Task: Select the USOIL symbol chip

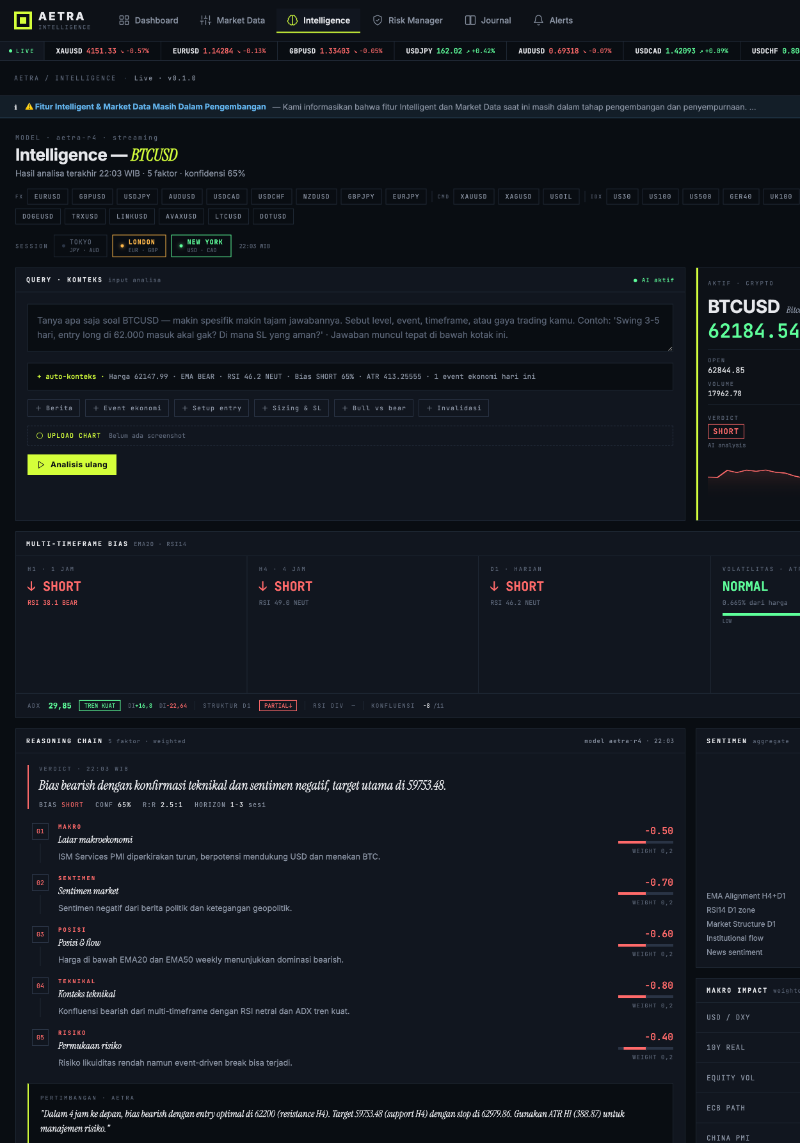Action: point(561,197)
